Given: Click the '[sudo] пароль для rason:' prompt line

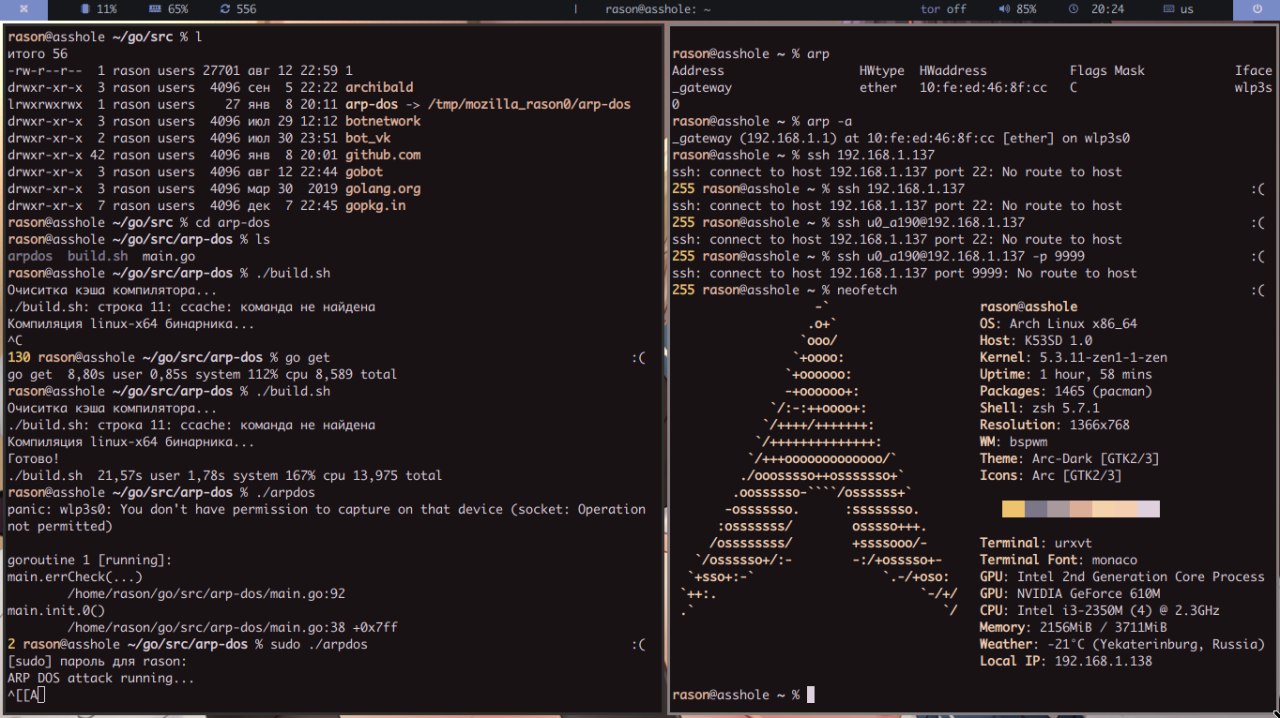Looking at the screenshot, I should point(97,661).
